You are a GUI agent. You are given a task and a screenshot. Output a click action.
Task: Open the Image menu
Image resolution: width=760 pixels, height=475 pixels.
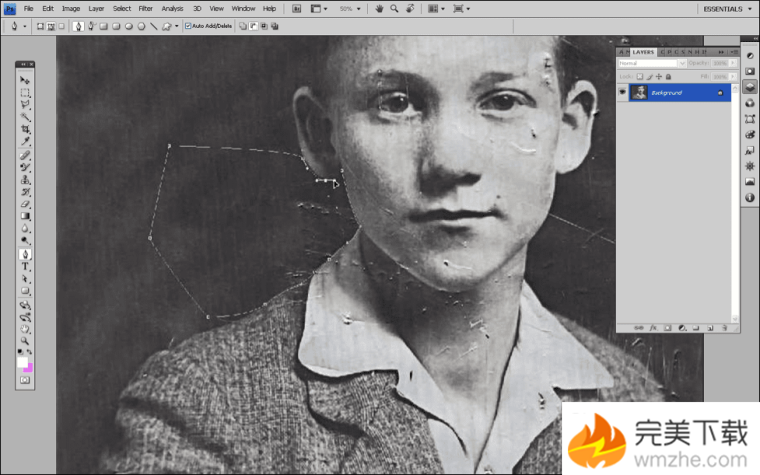[x=71, y=9]
